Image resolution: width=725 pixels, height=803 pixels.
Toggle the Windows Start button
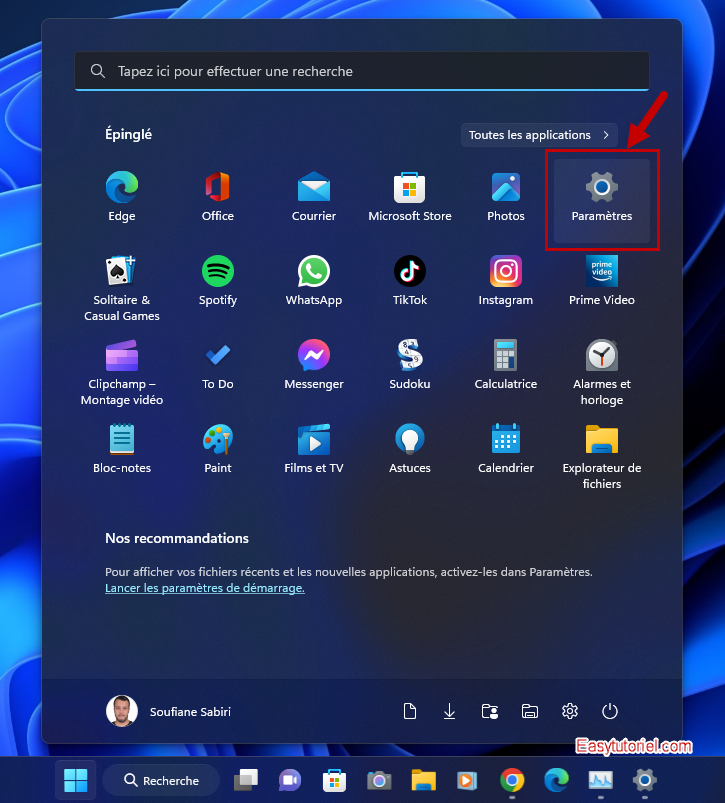pos(76,780)
